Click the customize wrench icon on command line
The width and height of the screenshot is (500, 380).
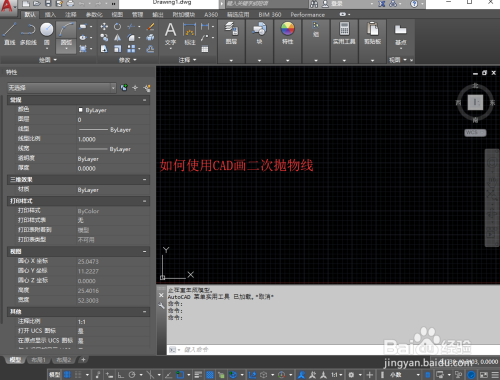(162, 306)
